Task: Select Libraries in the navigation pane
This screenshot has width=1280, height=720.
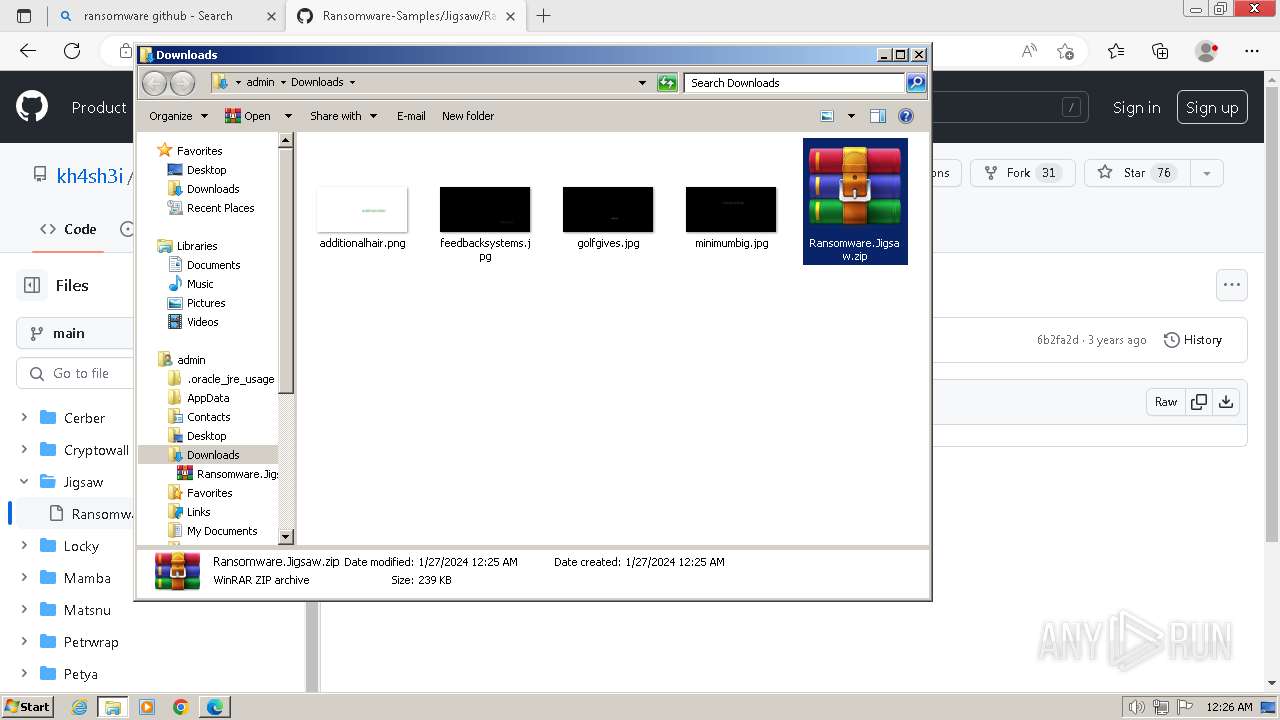Action: tap(197, 246)
